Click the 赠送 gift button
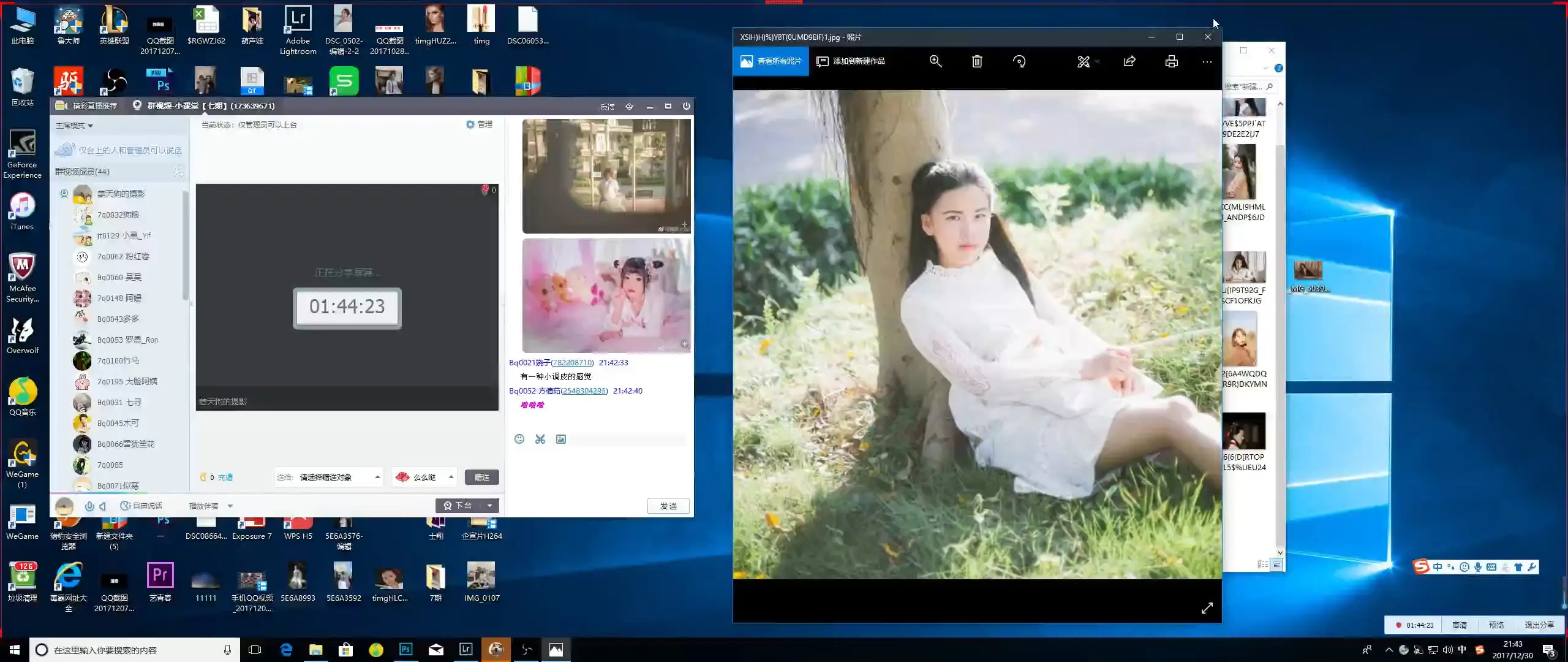Image resolution: width=1568 pixels, height=662 pixels. point(482,477)
